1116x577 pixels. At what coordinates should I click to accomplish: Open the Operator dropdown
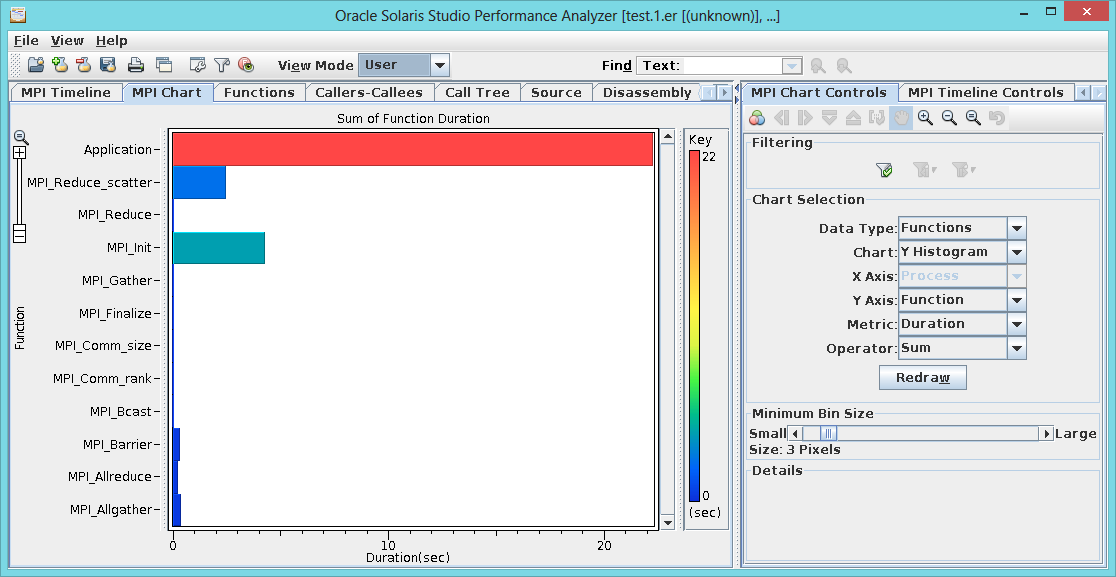coord(1017,349)
